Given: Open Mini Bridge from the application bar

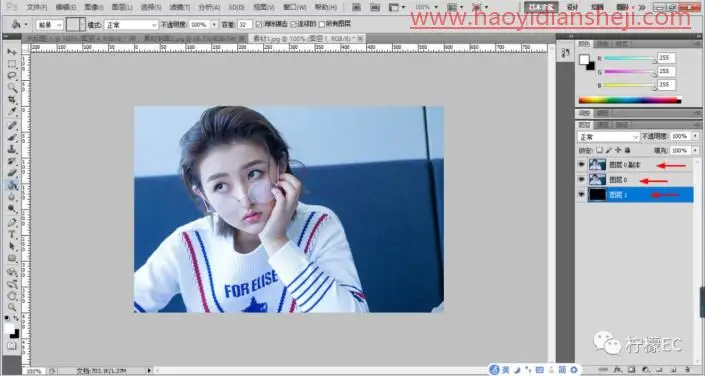Looking at the screenshot, I should pyautogui.click(x=375, y=7).
